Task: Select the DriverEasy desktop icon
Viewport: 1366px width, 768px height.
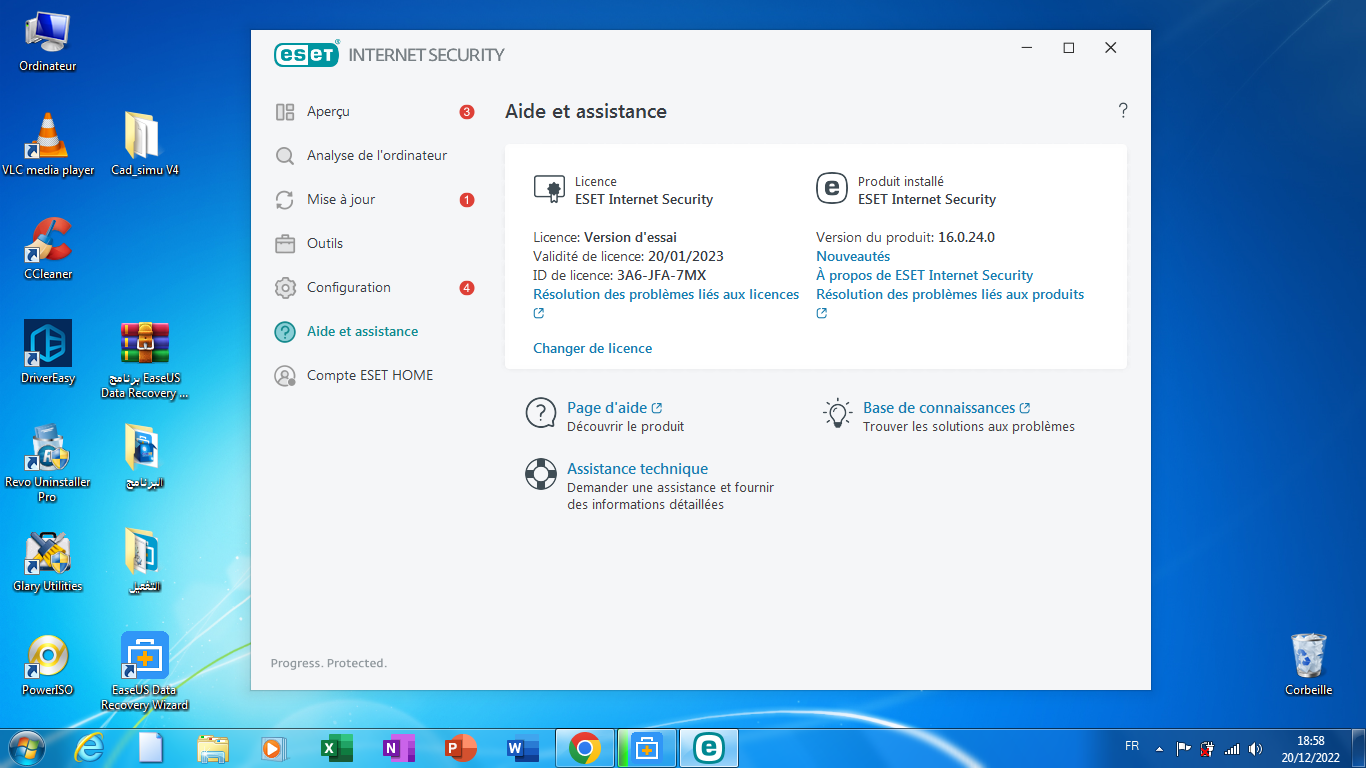Action: 48,353
